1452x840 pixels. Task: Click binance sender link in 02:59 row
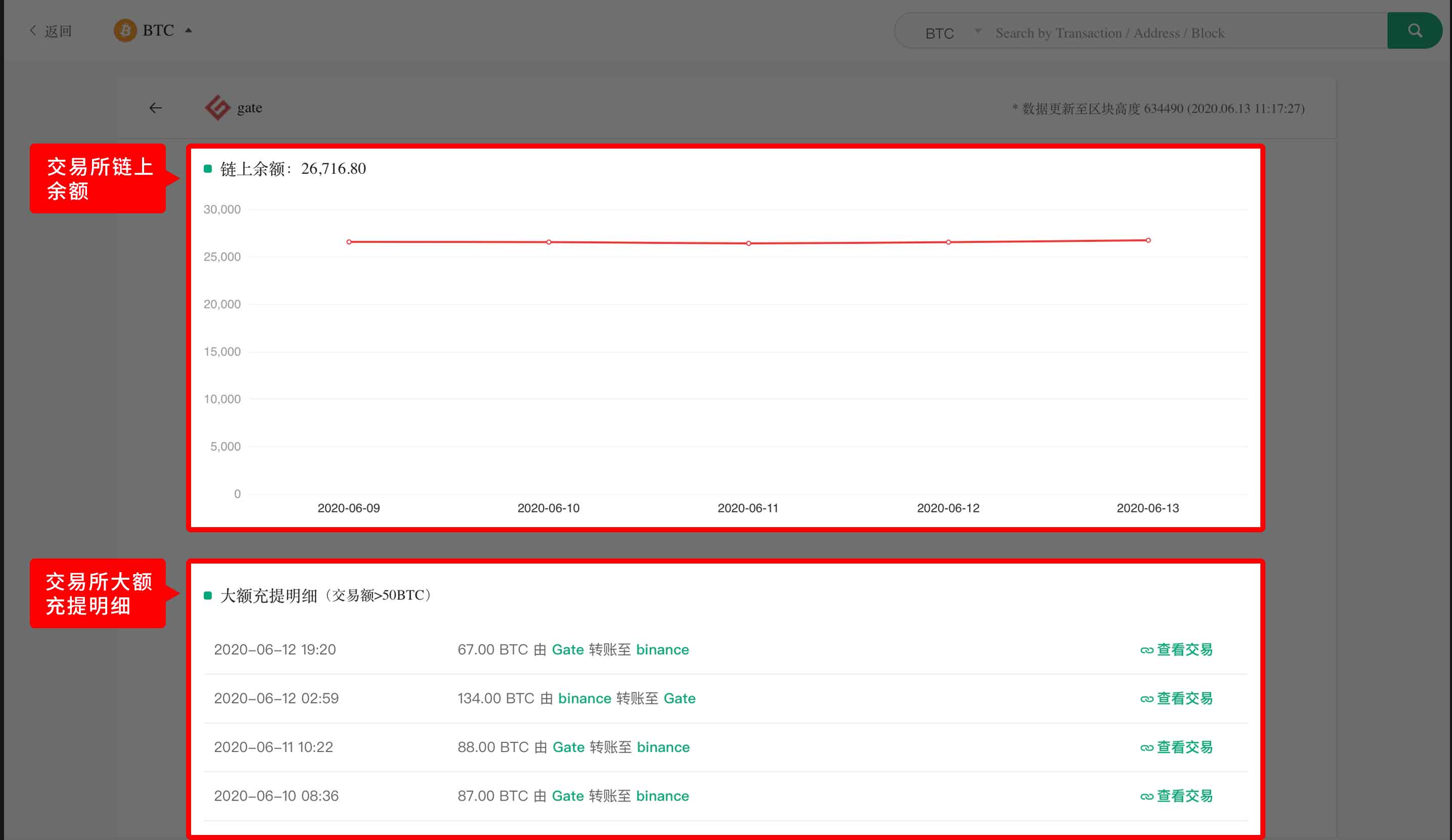pyautogui.click(x=584, y=698)
